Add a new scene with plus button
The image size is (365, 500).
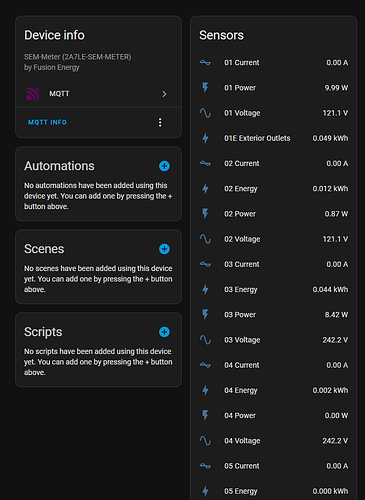pyautogui.click(x=164, y=249)
